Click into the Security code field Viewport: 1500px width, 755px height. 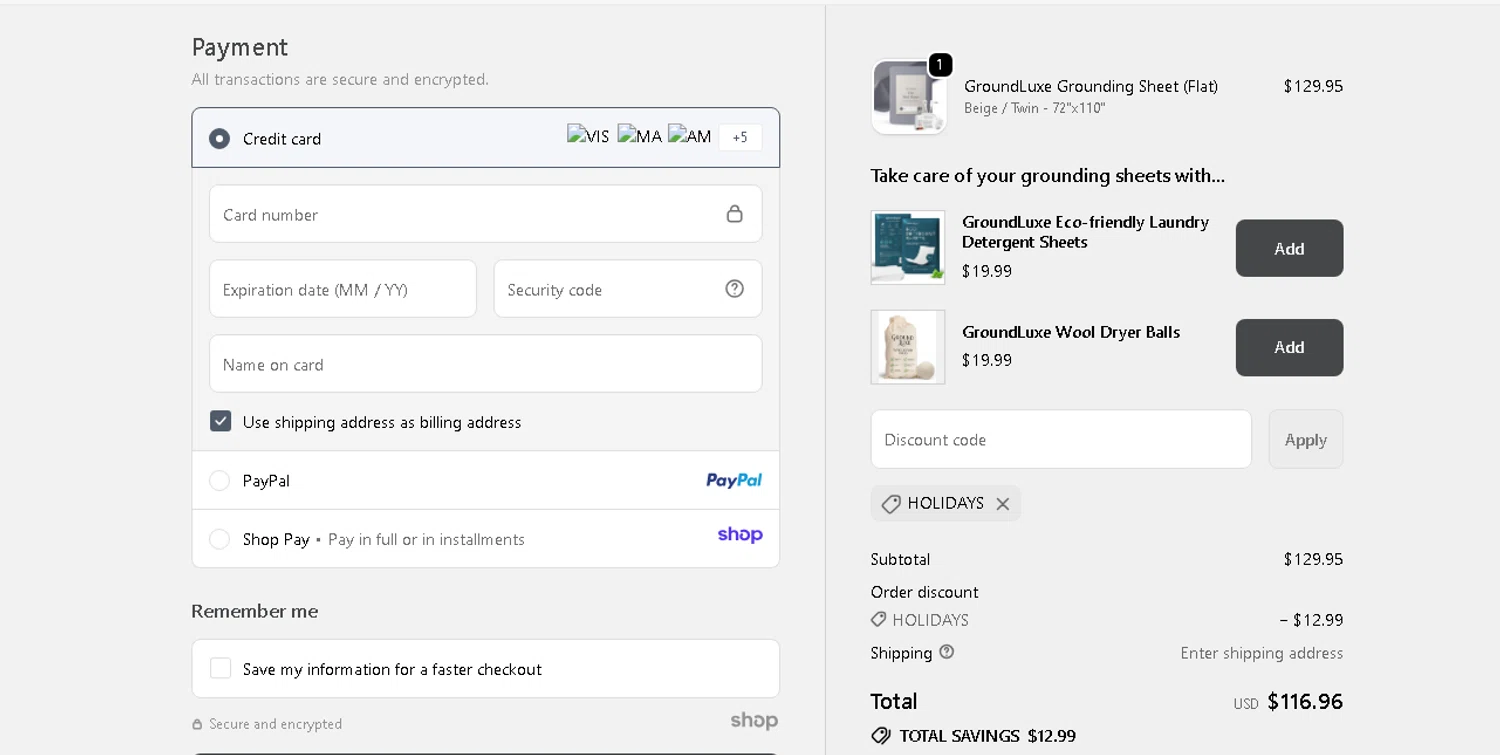point(628,289)
